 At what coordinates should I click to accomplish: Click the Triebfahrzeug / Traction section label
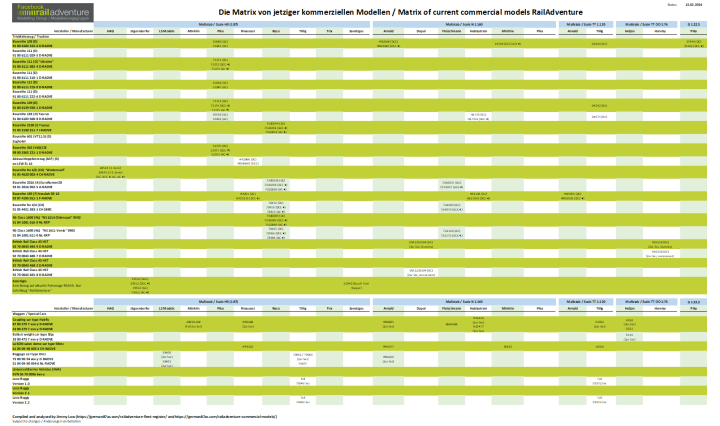tap(20, 37)
